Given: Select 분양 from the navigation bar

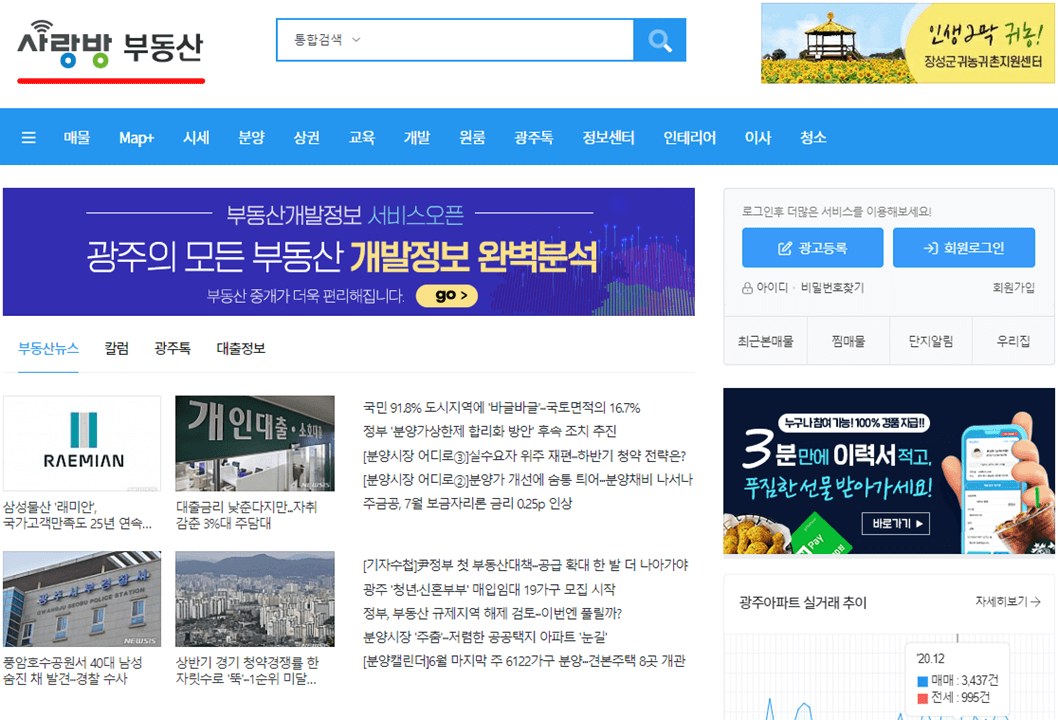Looking at the screenshot, I should [252, 137].
